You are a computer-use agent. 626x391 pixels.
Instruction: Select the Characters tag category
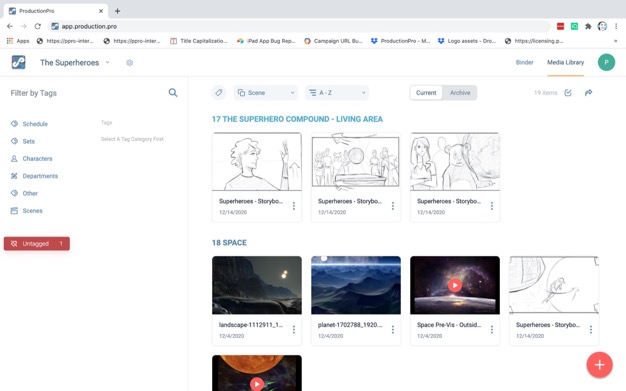click(x=32, y=159)
